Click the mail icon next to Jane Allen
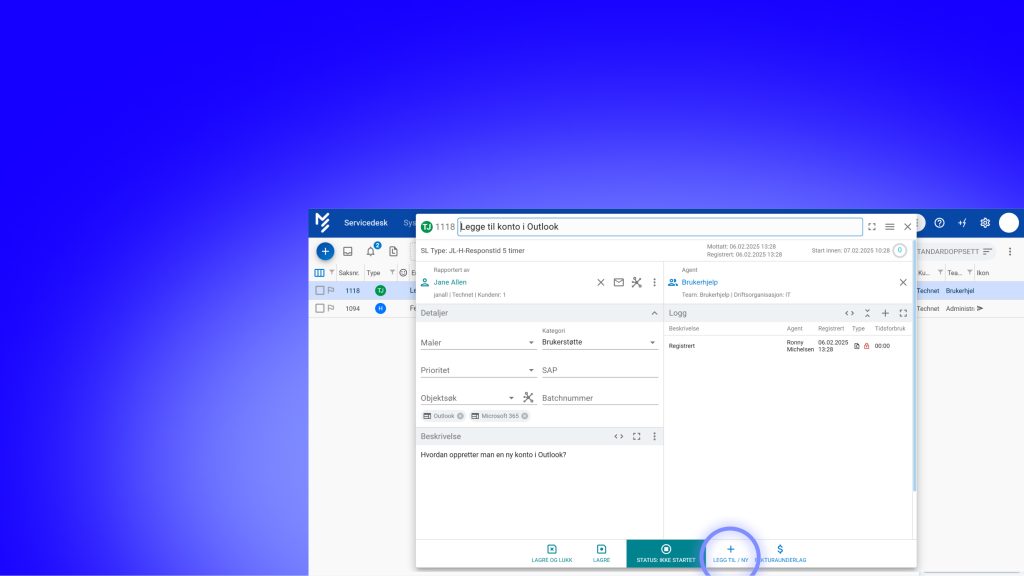This screenshot has width=1024, height=576. pos(618,282)
